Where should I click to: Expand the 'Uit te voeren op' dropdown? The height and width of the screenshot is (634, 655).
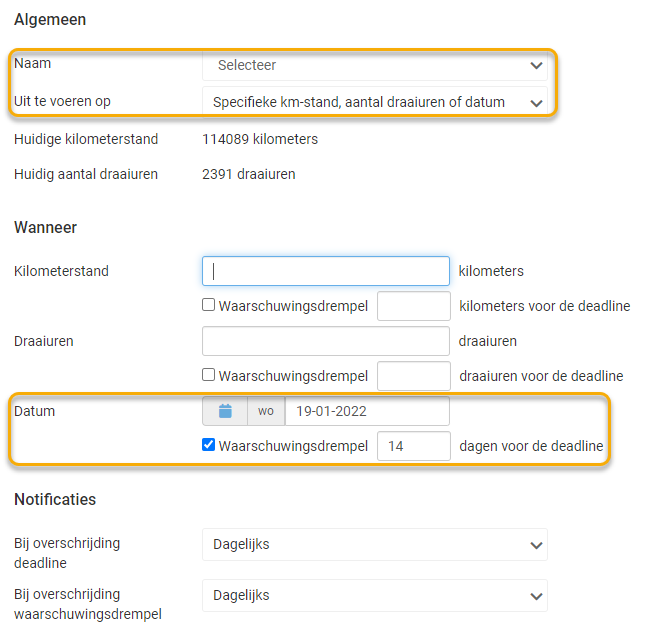[375, 102]
